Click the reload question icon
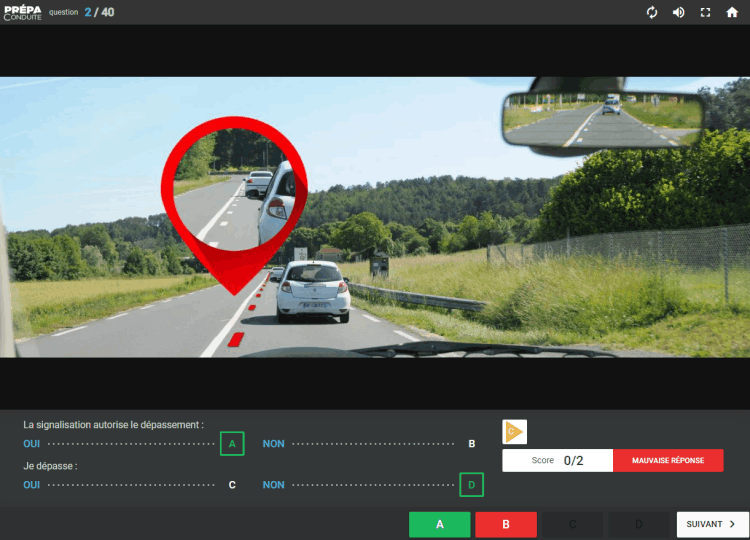The image size is (750, 540). [x=652, y=12]
